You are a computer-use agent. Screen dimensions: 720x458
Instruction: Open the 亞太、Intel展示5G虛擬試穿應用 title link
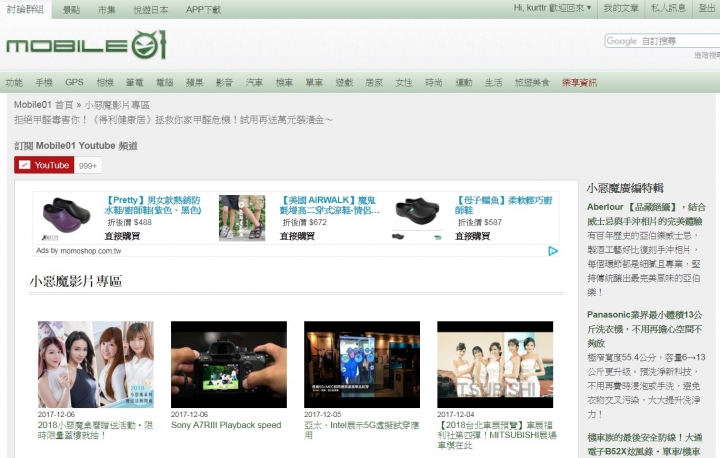(362, 430)
